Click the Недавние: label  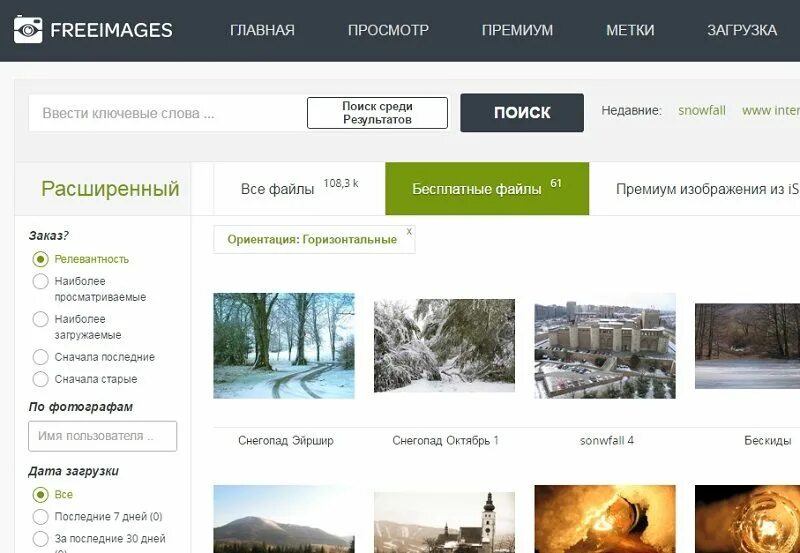tap(631, 110)
